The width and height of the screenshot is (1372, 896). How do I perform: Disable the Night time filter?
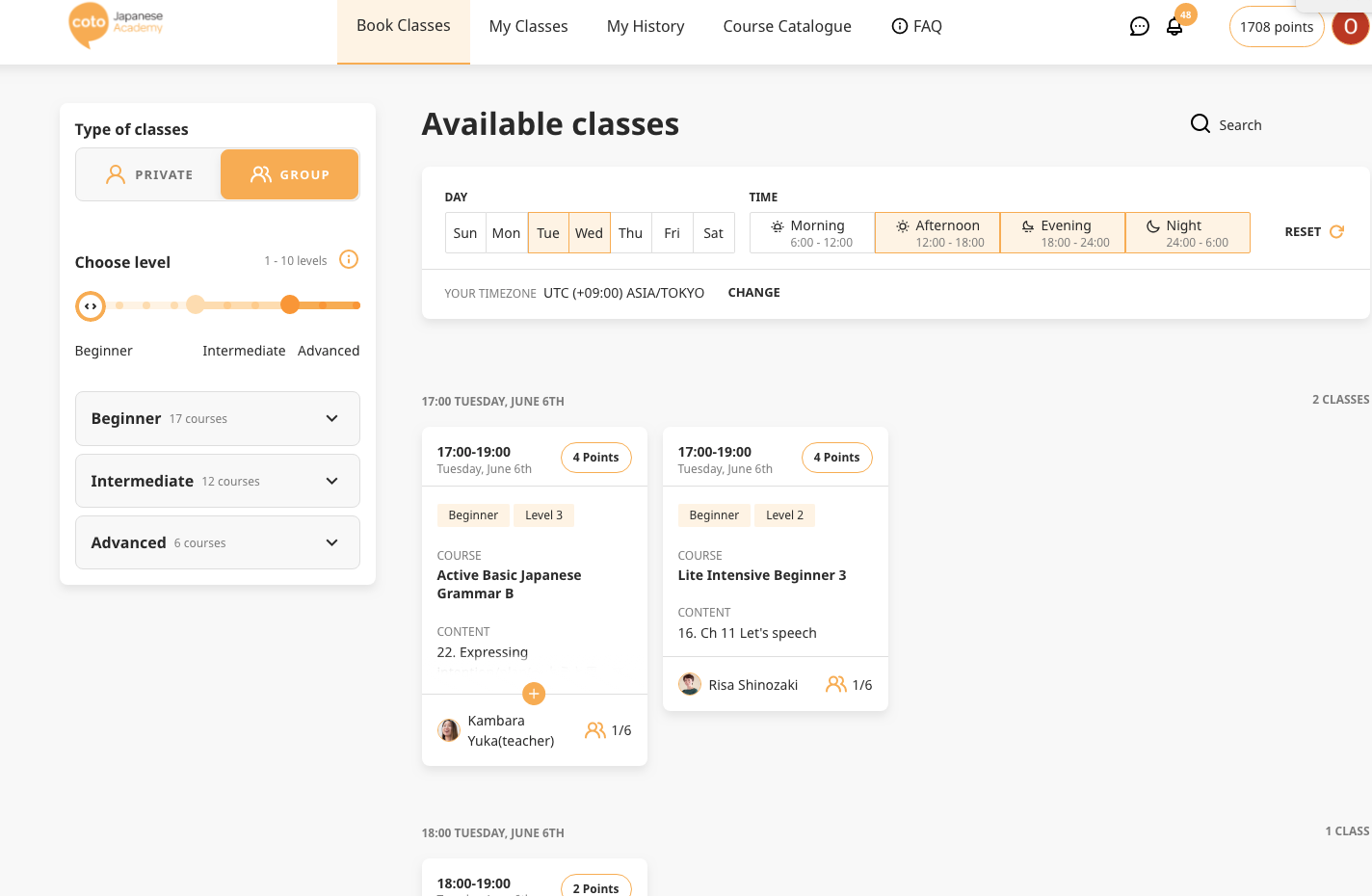tap(1187, 232)
